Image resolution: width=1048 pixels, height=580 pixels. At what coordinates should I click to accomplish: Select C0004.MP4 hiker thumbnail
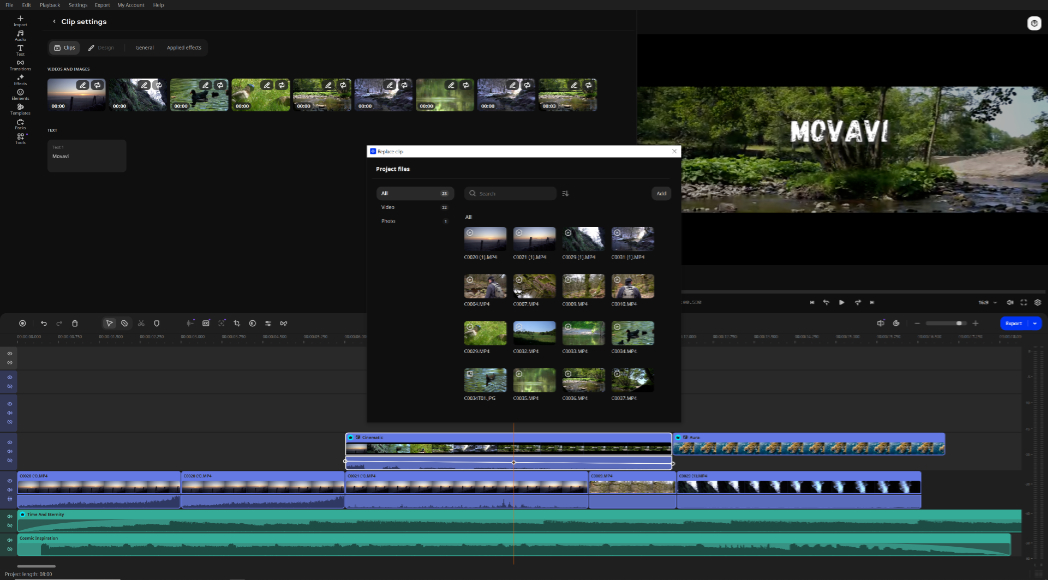[x=485, y=286]
